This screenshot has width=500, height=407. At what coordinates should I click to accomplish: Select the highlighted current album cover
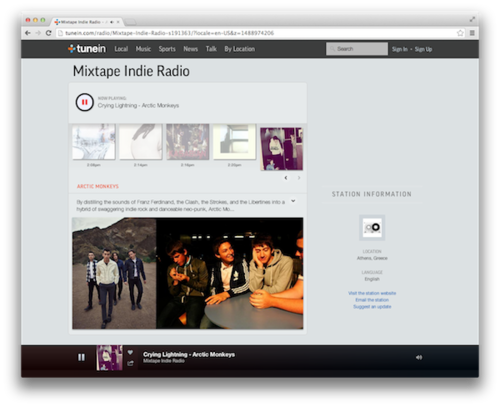pyautogui.click(x=281, y=149)
